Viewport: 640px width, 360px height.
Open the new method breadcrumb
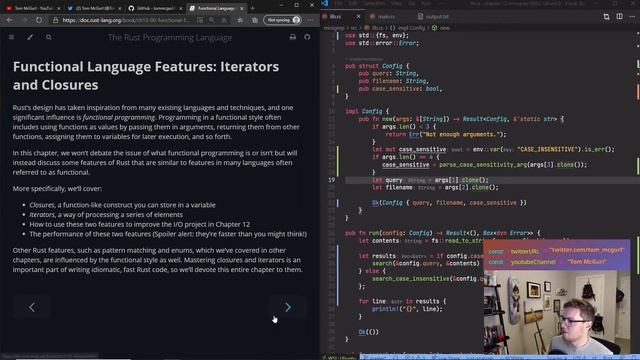(x=441, y=28)
